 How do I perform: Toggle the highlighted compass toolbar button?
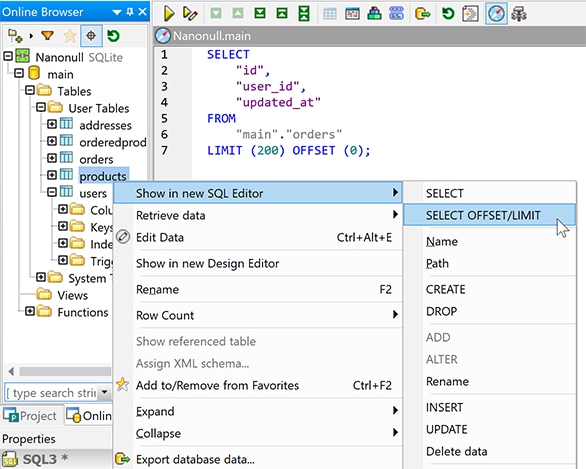496,14
